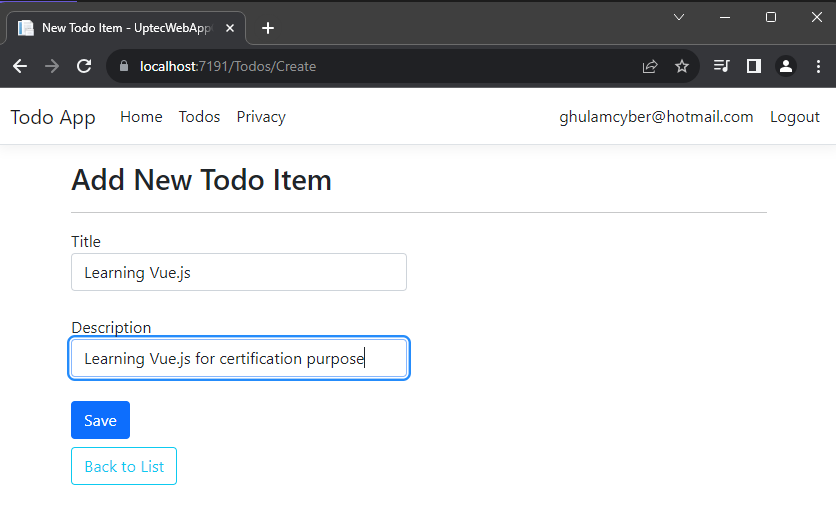
Task: Click the Logout link
Action: pos(794,117)
